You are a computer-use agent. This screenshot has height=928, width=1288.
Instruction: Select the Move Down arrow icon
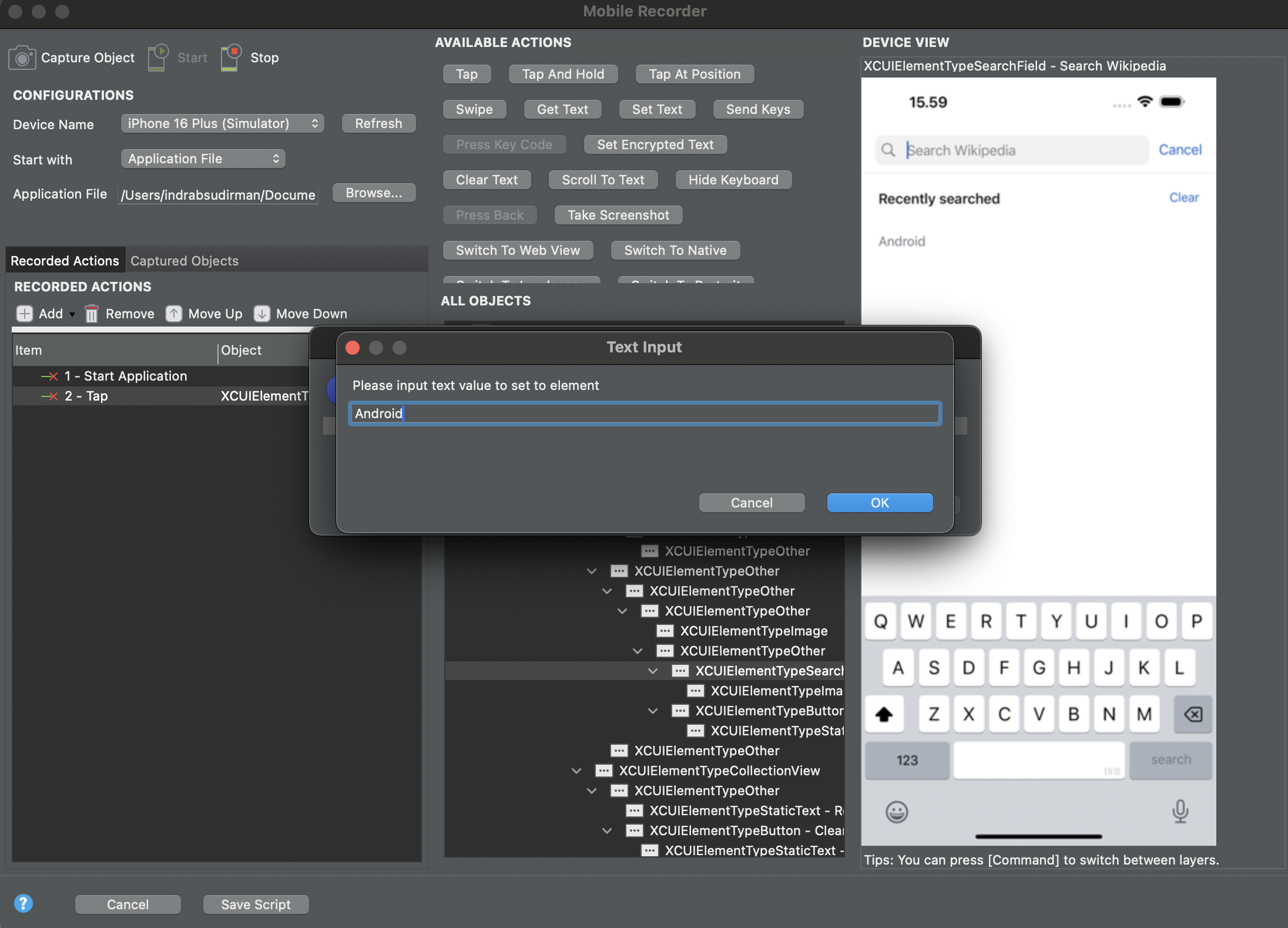pyautogui.click(x=262, y=314)
